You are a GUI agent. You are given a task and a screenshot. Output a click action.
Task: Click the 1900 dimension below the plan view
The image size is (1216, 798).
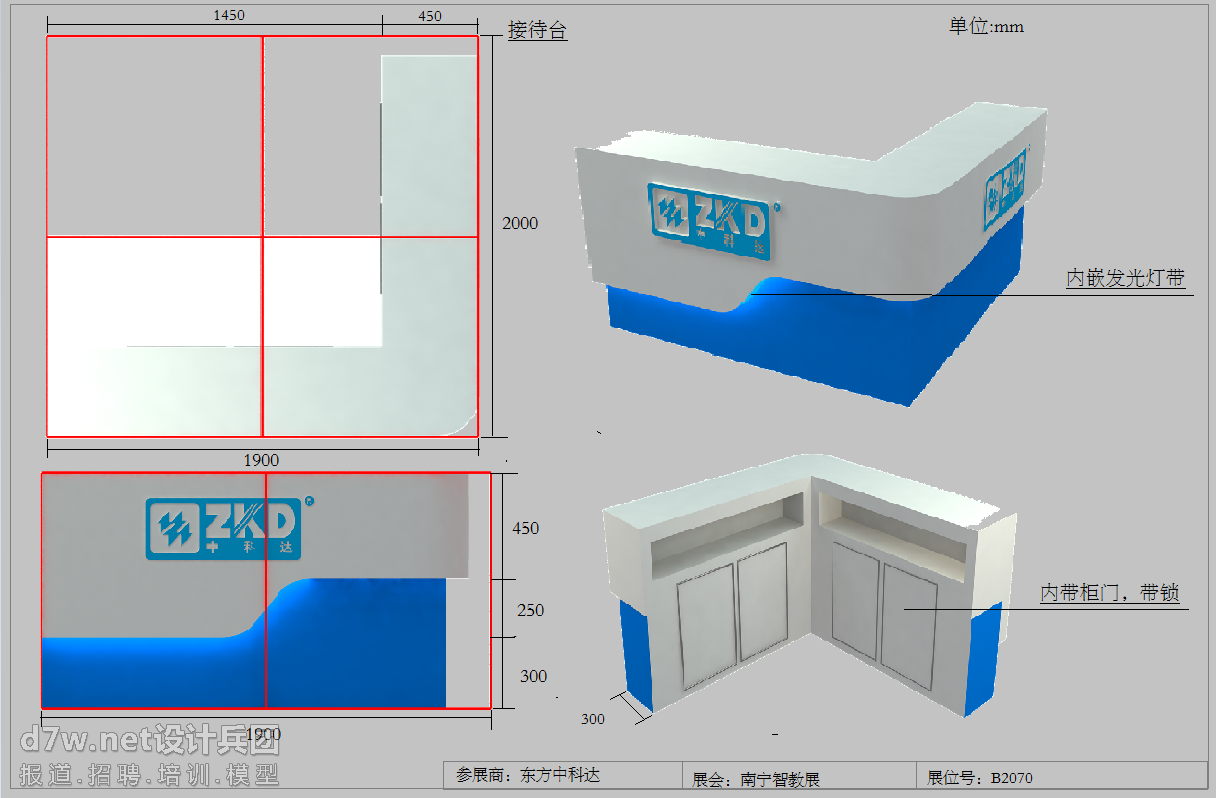click(261, 460)
